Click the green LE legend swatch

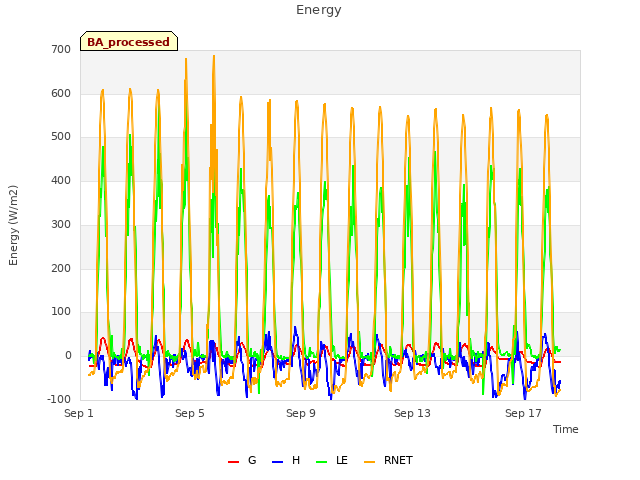click(322, 462)
